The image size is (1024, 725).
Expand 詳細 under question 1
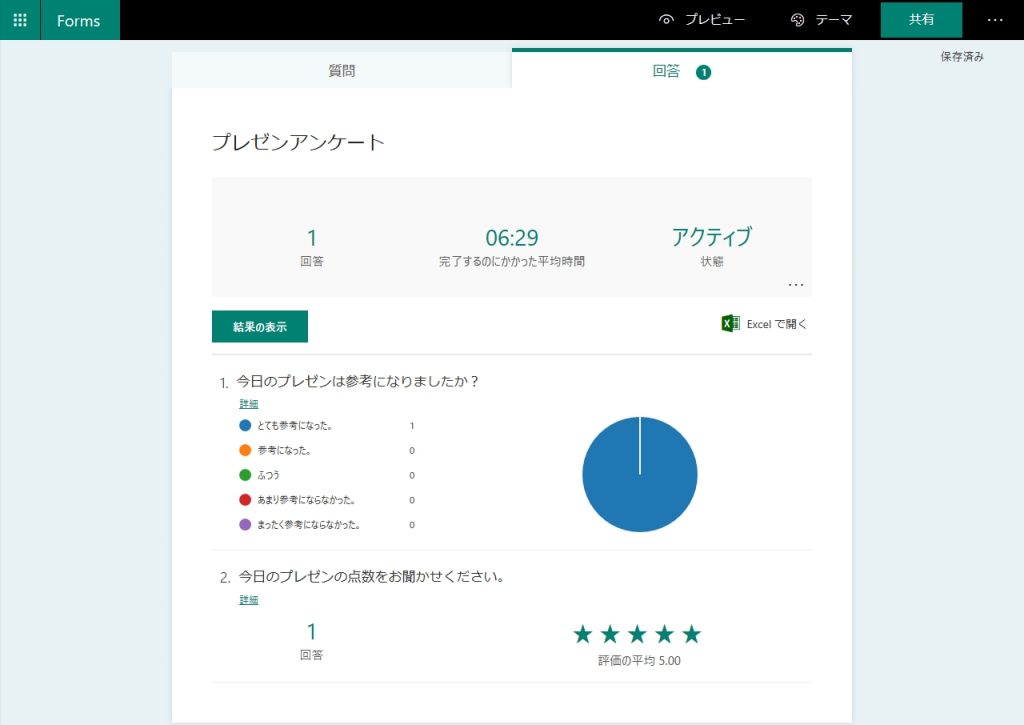(247, 403)
